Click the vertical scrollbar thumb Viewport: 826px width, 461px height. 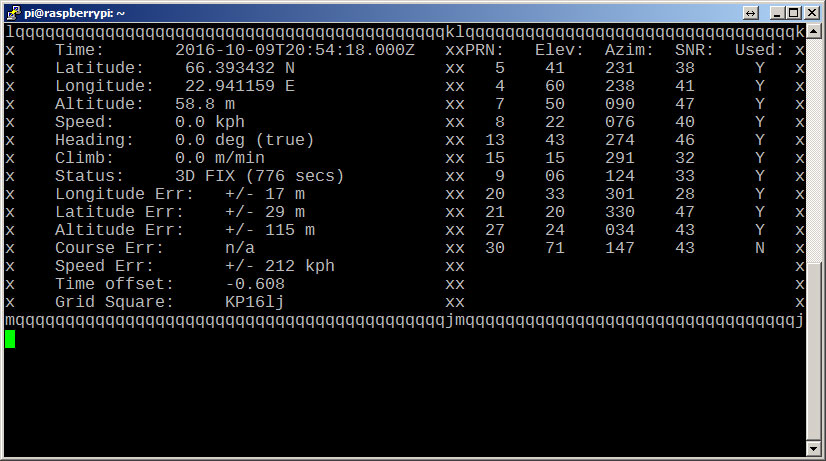pyautogui.click(x=813, y=351)
